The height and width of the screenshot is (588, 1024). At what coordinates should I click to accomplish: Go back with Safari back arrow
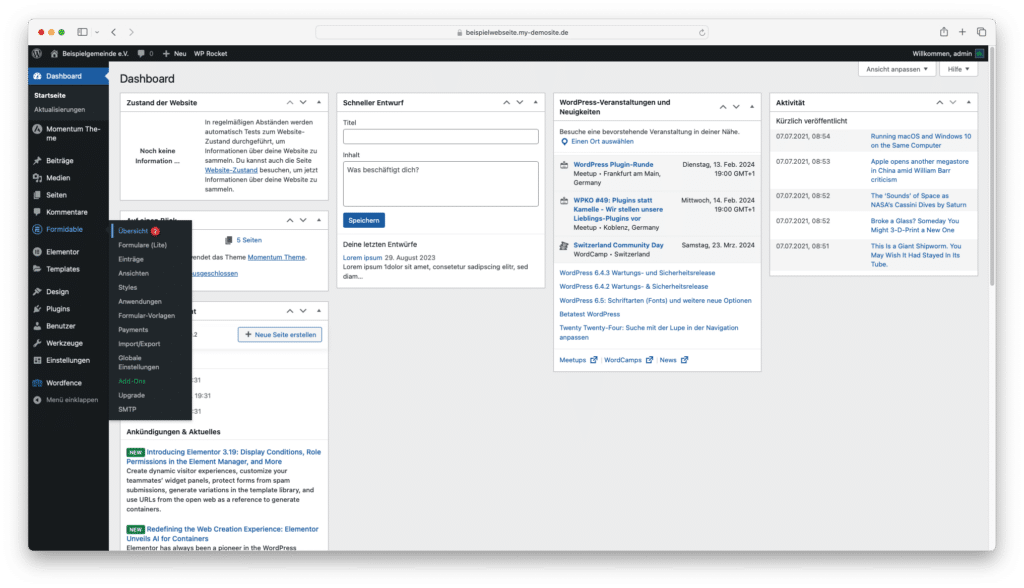pos(114,32)
